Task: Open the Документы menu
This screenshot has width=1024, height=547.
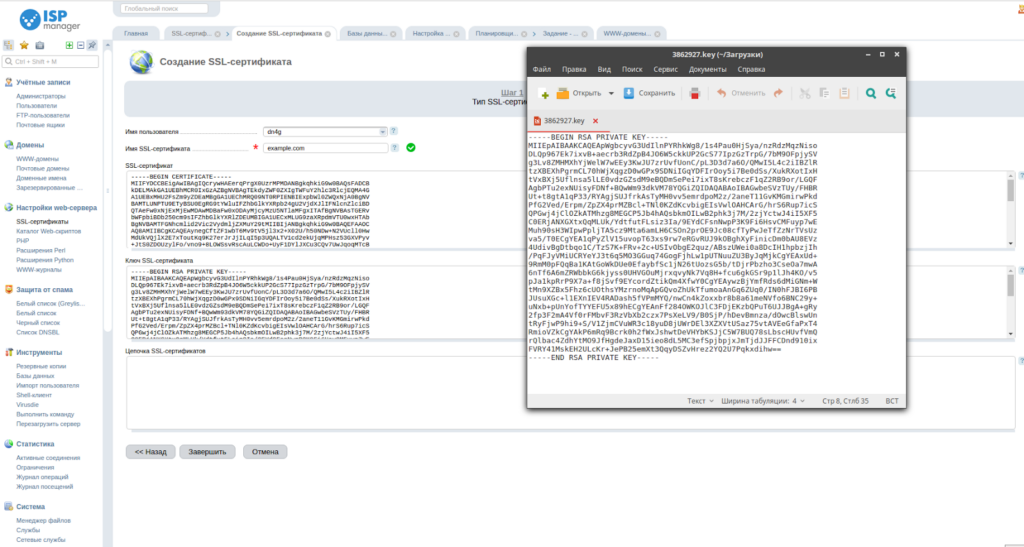Action: (708, 69)
